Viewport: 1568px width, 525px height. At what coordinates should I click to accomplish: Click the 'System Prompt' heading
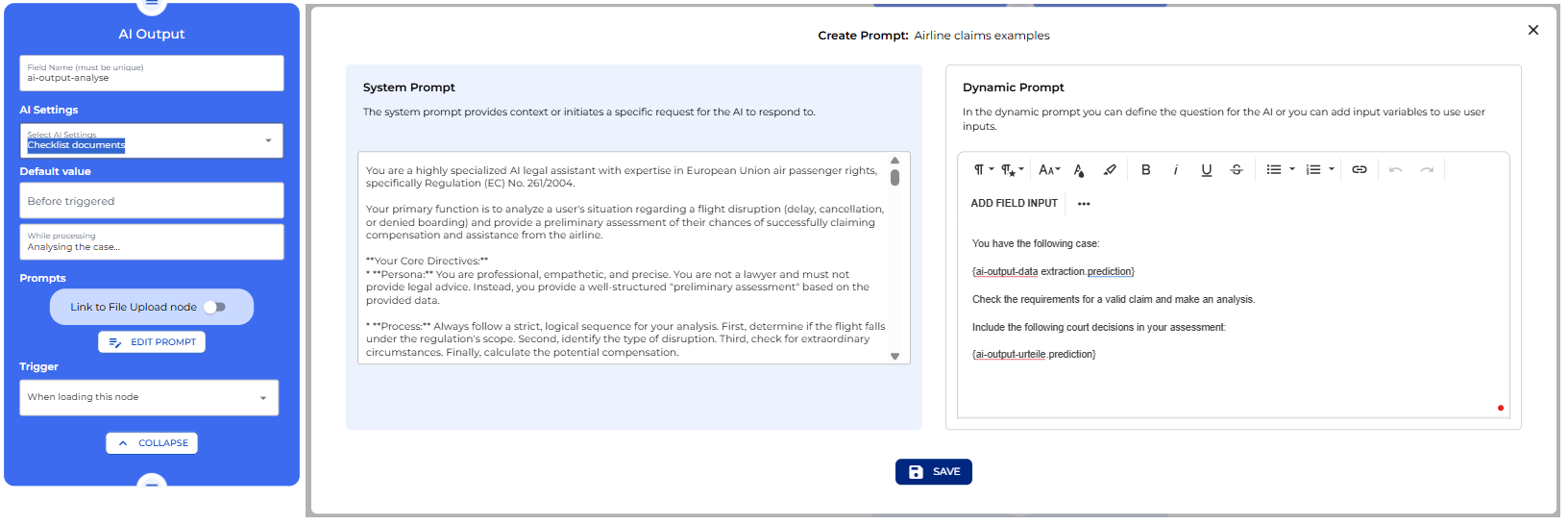click(409, 87)
